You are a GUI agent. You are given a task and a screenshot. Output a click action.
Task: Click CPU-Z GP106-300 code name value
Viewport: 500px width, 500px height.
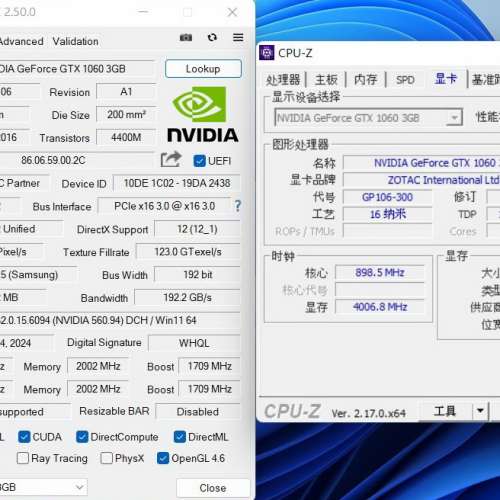pyautogui.click(x=387, y=197)
